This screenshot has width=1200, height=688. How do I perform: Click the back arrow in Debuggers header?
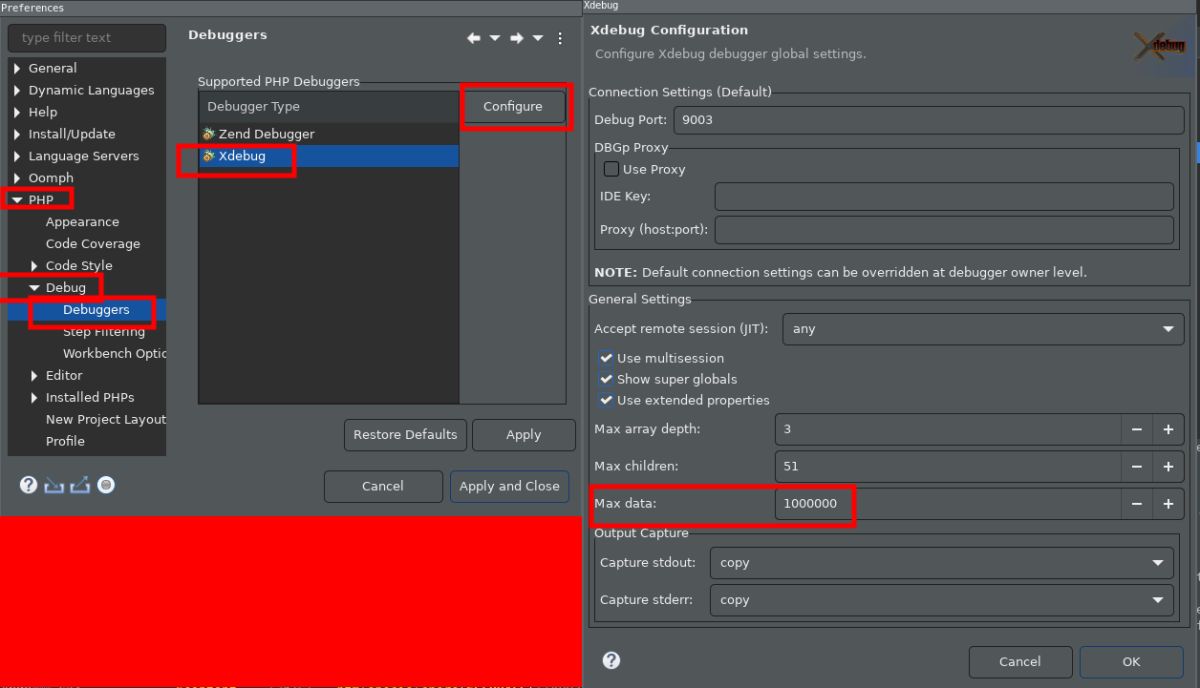point(474,38)
